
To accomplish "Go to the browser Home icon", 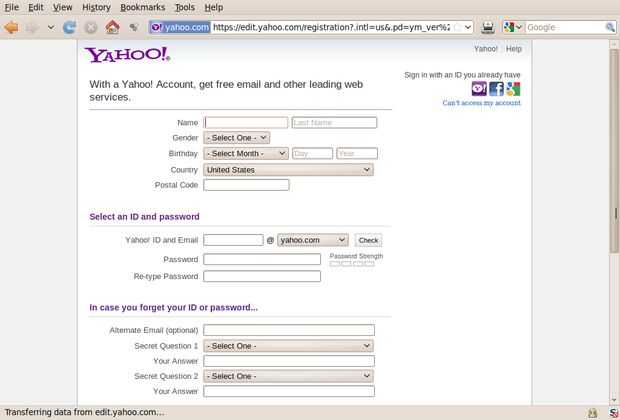I will [112, 27].
